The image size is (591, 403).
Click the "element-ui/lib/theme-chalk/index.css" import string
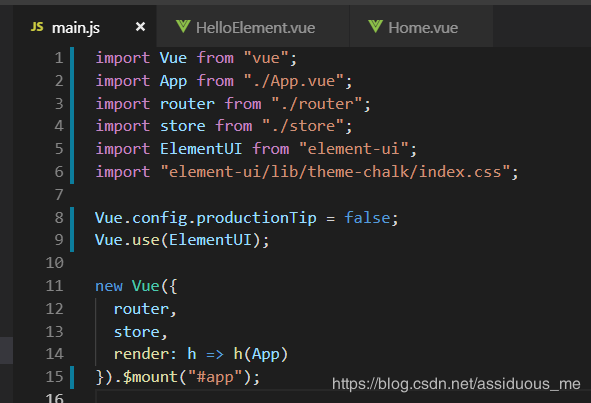pos(335,172)
